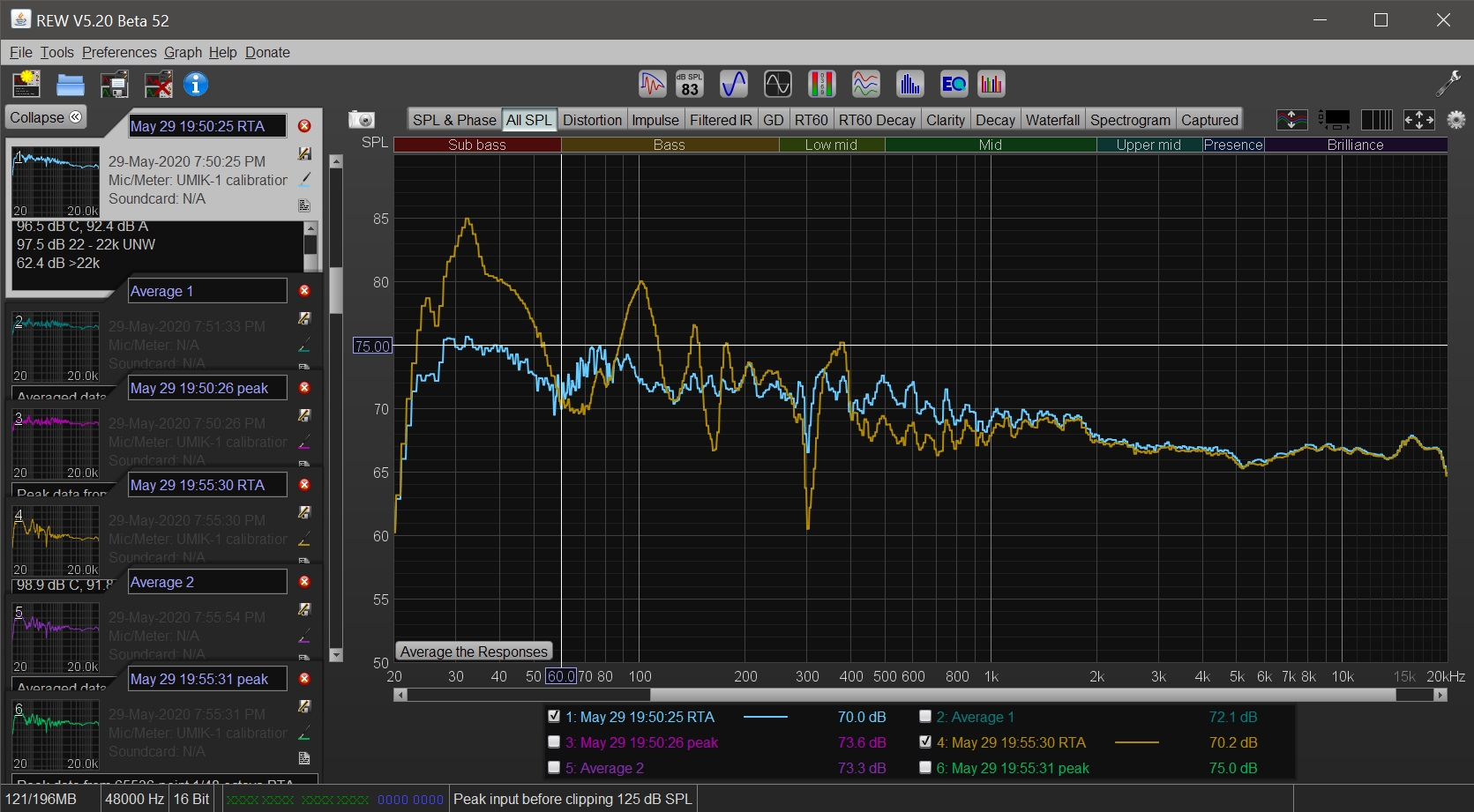Click the separate traces icon

1291,120
